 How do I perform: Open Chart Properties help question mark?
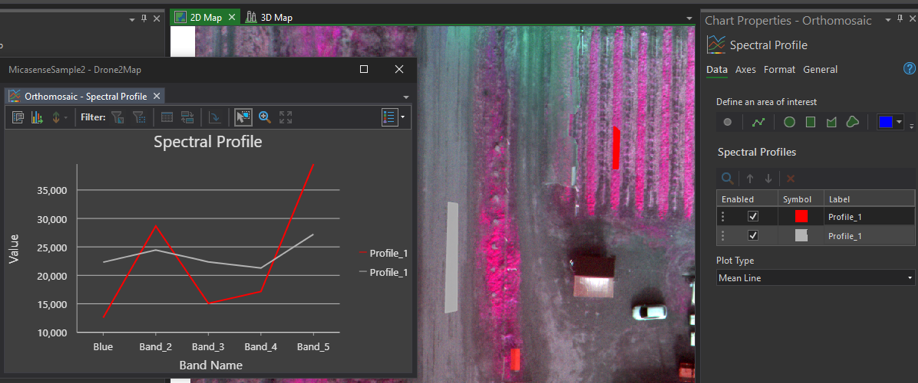coord(909,69)
